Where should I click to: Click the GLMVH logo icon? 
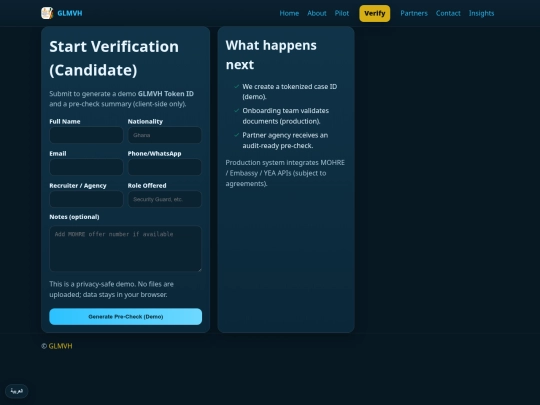[47, 13]
